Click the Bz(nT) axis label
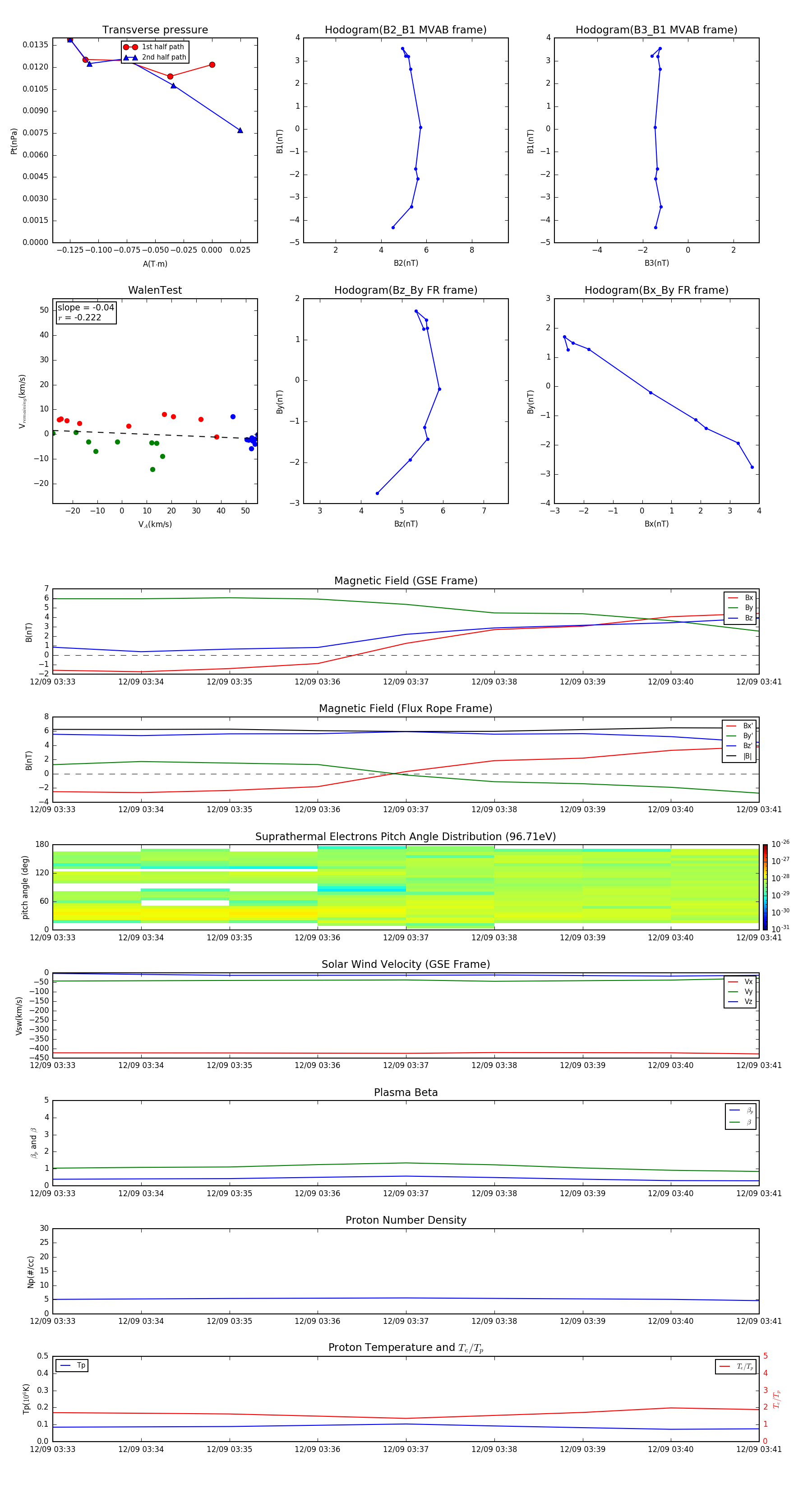 point(406,524)
